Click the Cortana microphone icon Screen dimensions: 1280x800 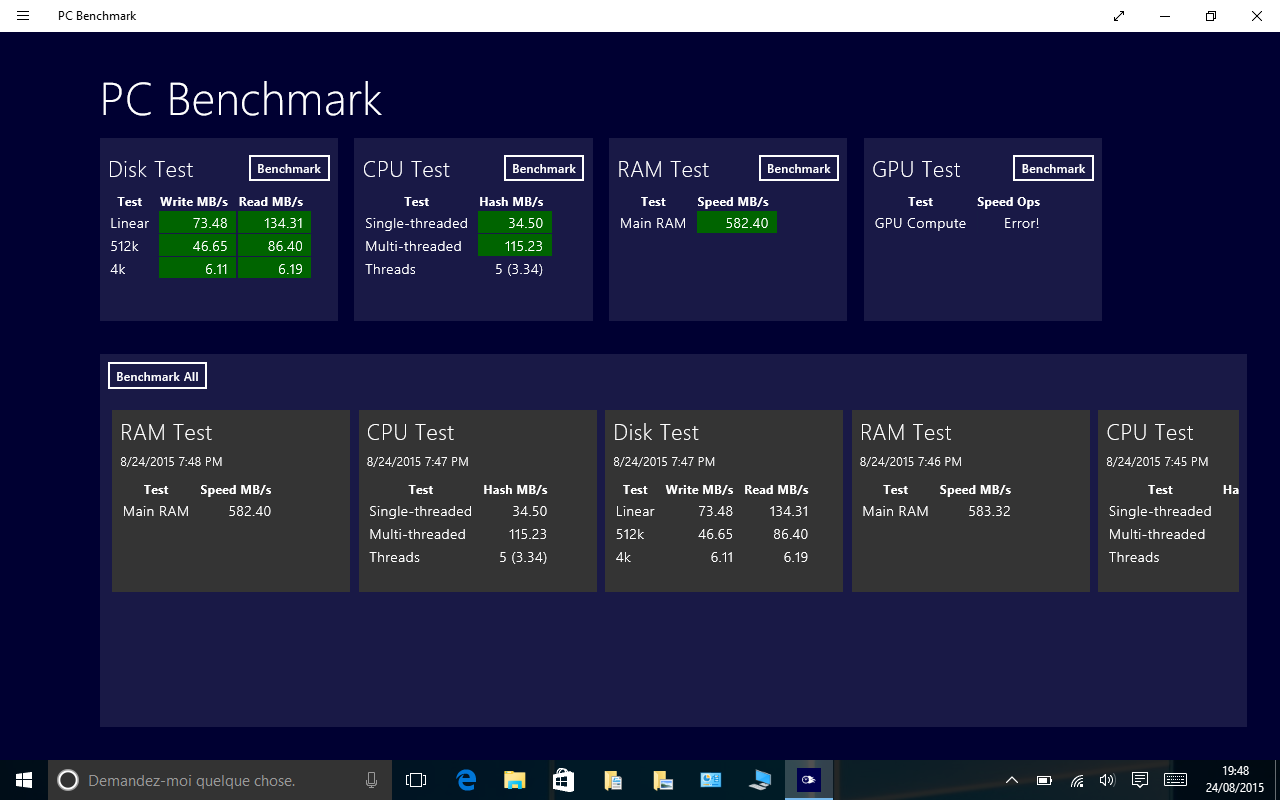tap(372, 780)
